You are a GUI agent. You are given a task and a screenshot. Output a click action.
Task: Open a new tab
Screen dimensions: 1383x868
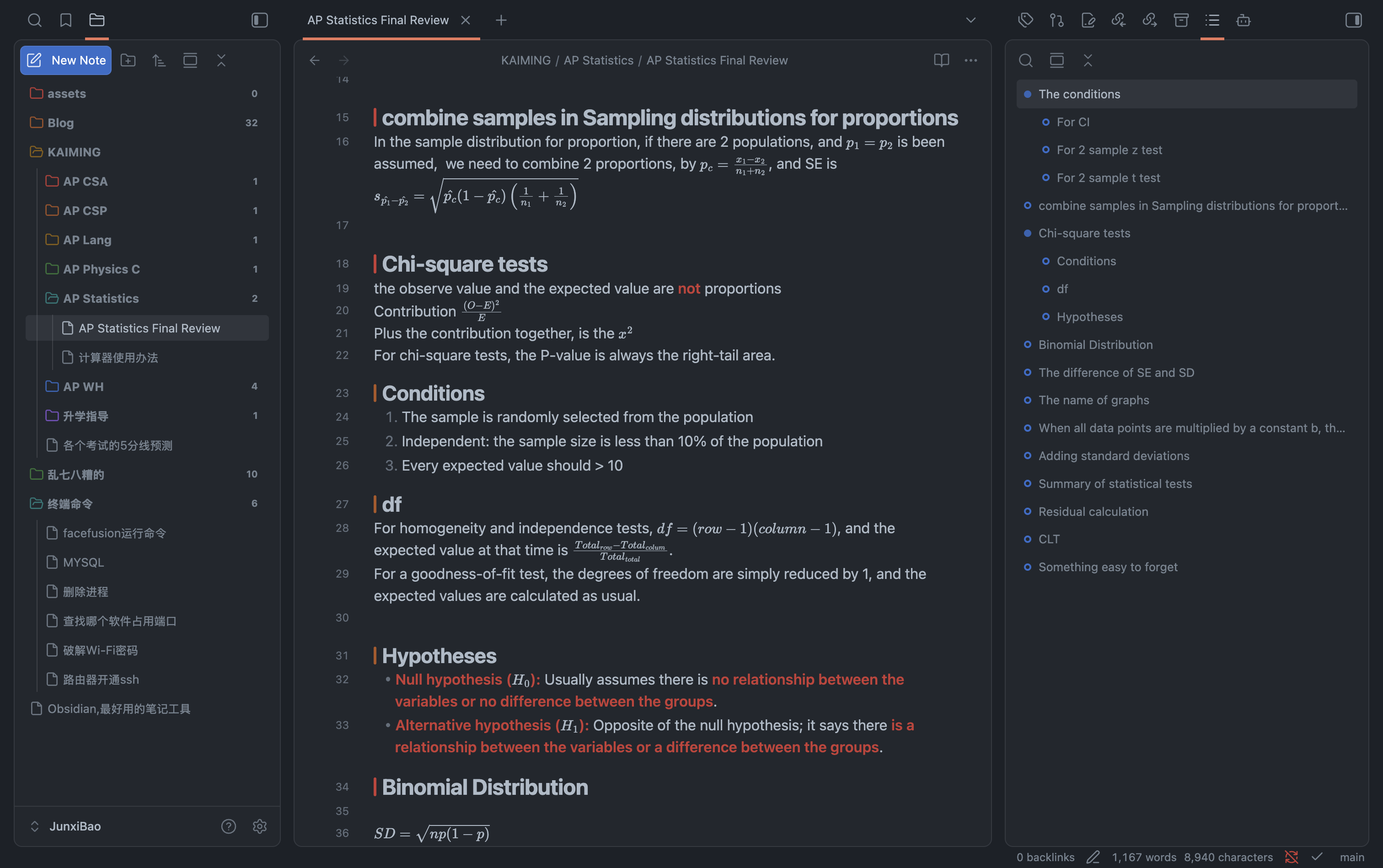(x=501, y=21)
